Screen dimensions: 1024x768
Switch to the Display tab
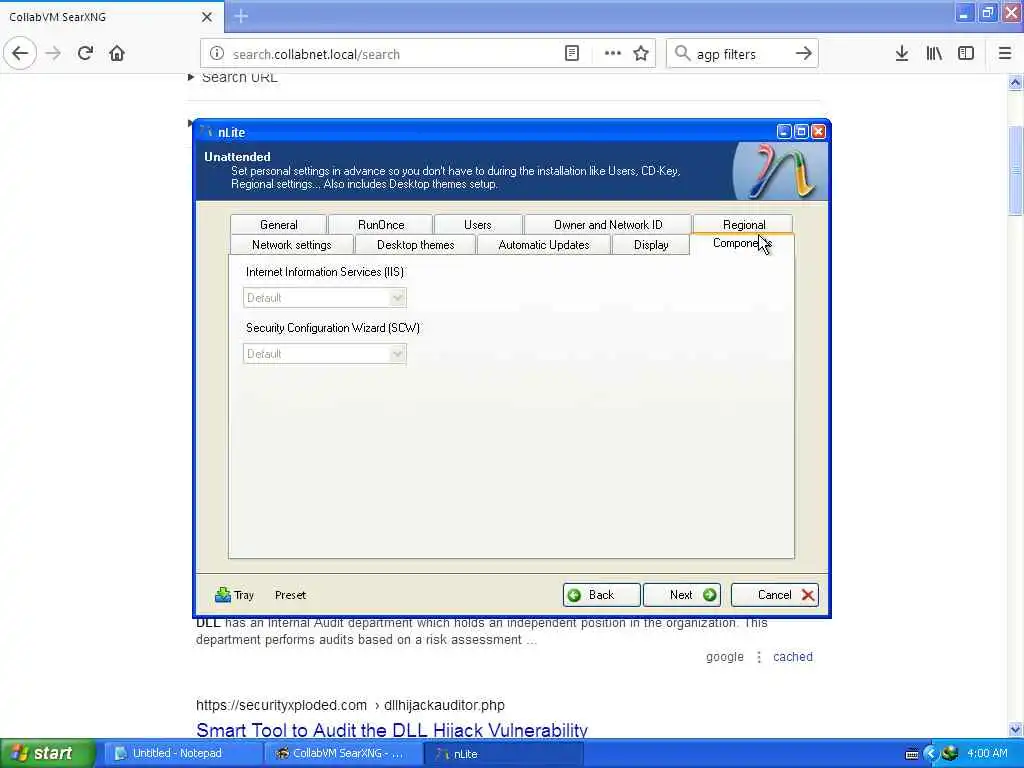[650, 245]
